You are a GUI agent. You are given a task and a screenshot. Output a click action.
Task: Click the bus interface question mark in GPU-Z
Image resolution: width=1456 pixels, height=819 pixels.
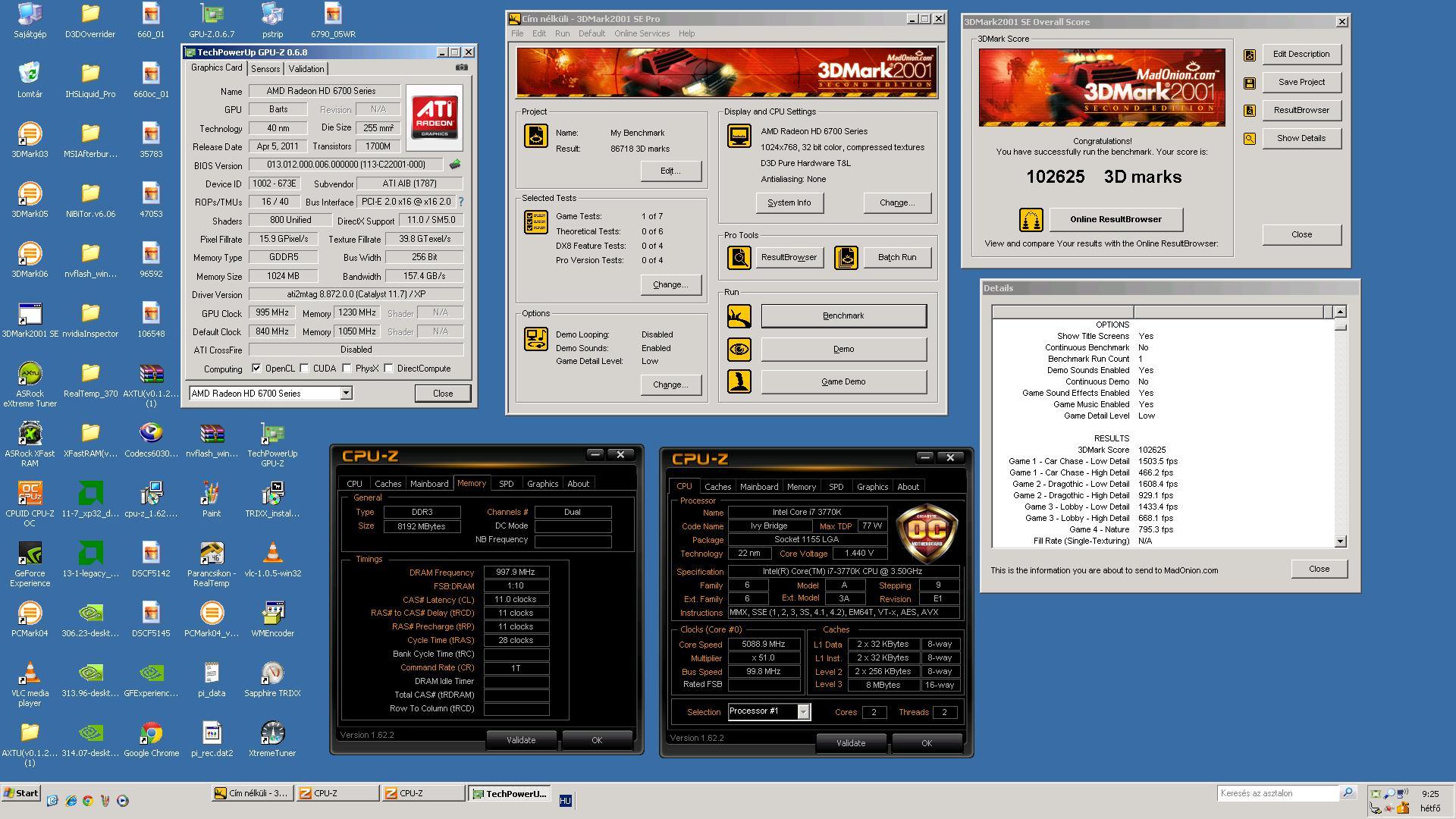pos(460,202)
